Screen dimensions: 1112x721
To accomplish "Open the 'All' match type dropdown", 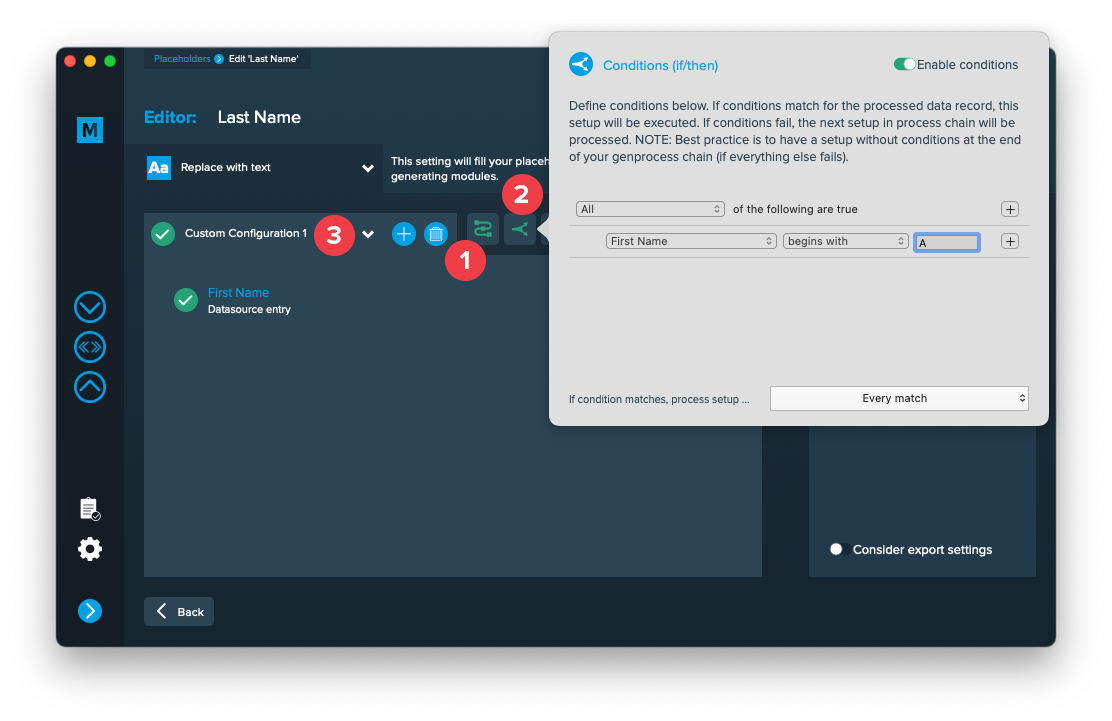I will (x=650, y=209).
